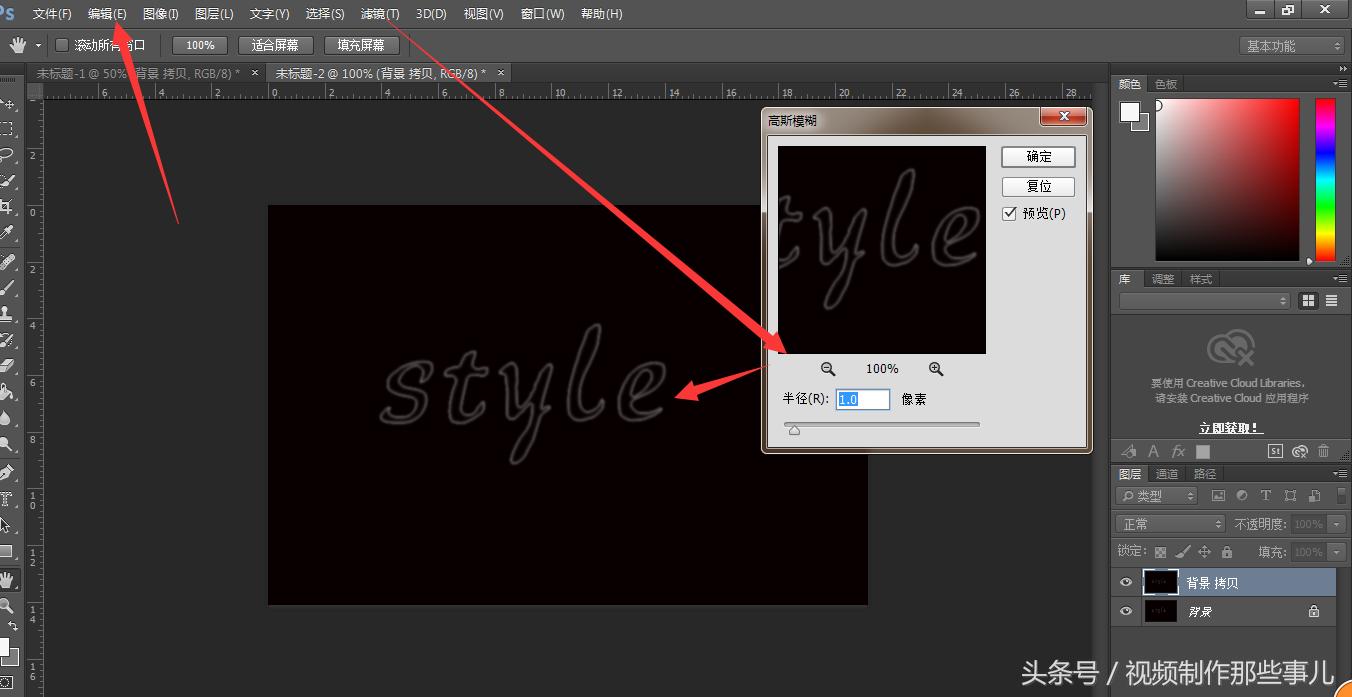The image size is (1352, 697).
Task: Open the 正常 blend mode dropdown
Action: (x=1169, y=524)
